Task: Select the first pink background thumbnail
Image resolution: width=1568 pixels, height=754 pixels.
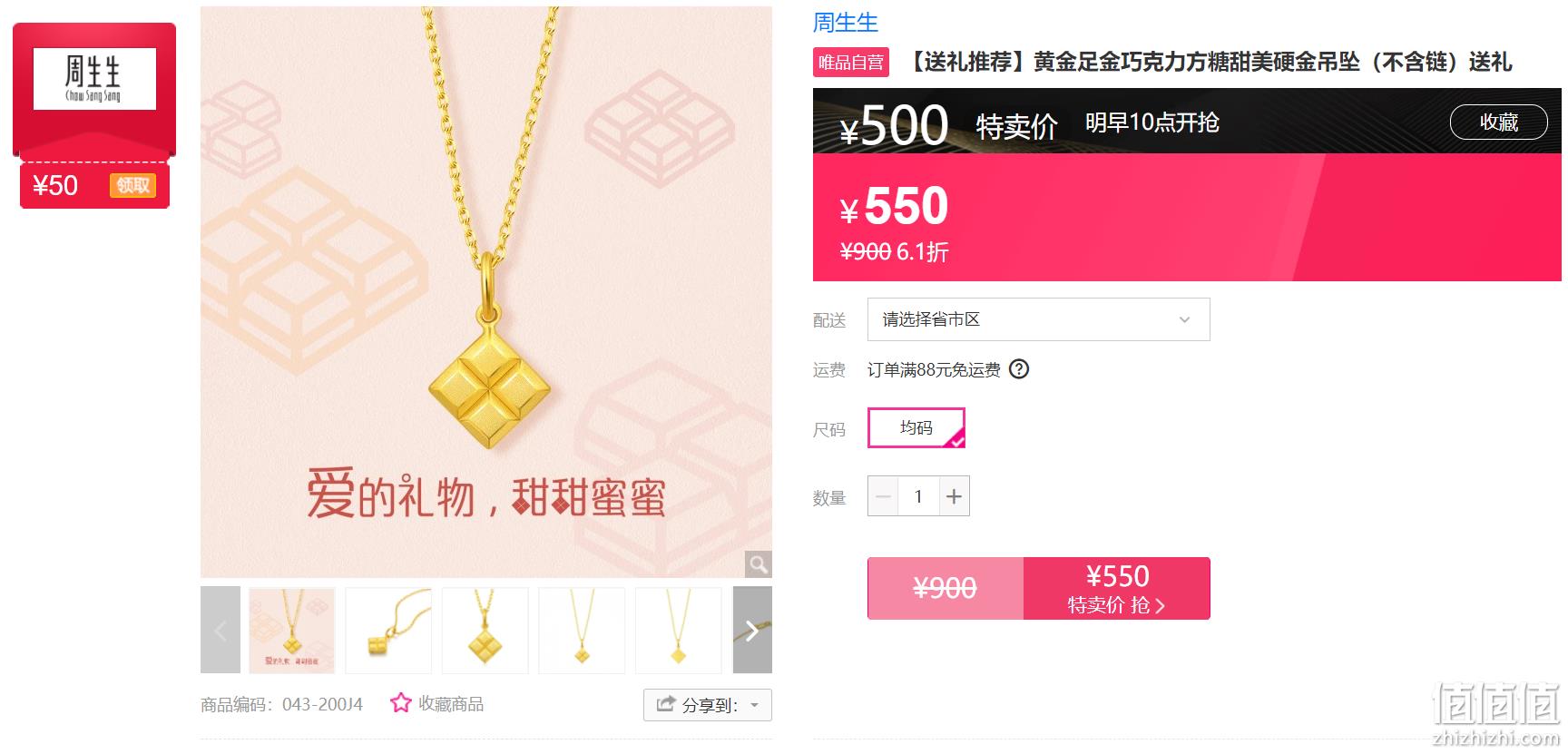Action: (x=292, y=630)
